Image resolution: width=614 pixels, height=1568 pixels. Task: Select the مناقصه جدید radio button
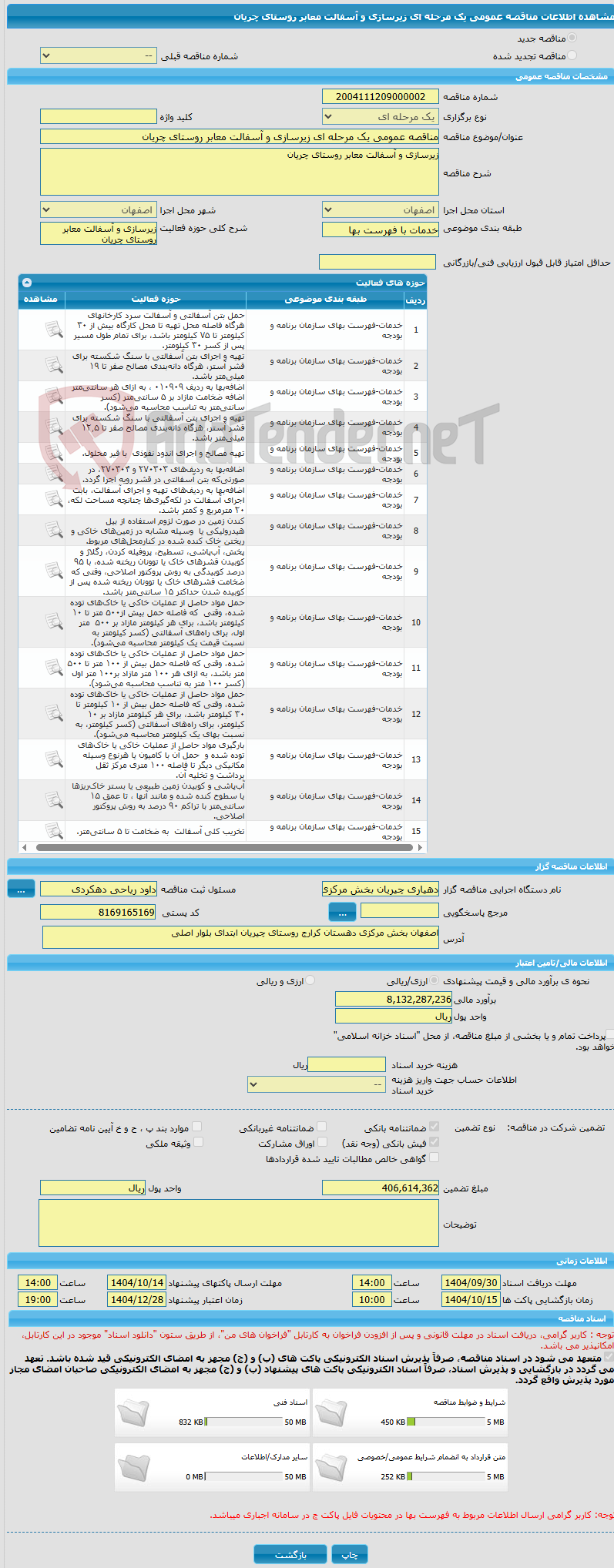coord(572,38)
